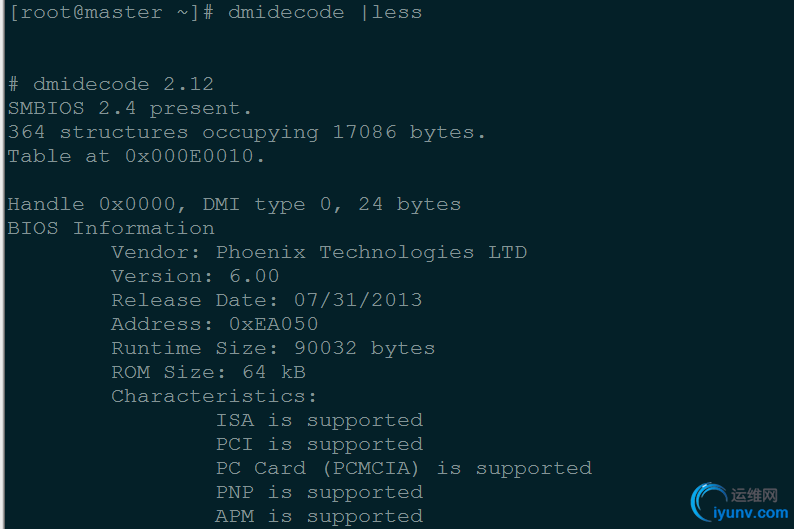Click the 'BIOS Information' heading
This screenshot has width=794, height=529.
(x=111, y=228)
